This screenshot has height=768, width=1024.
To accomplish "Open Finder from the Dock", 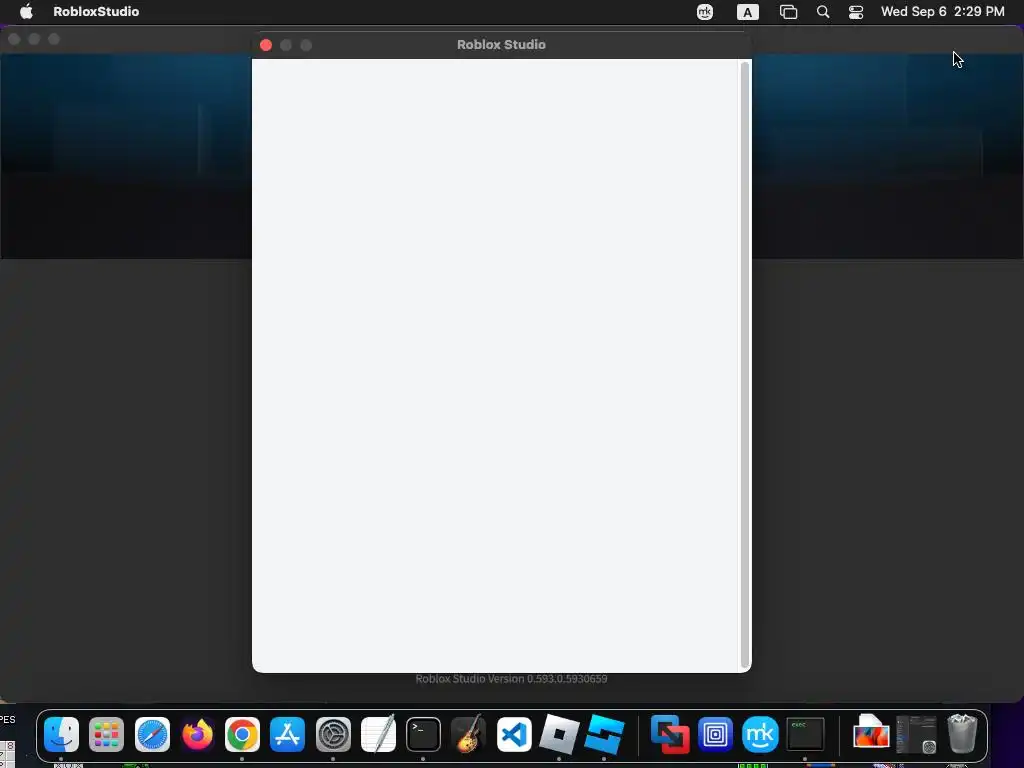I will point(61,734).
